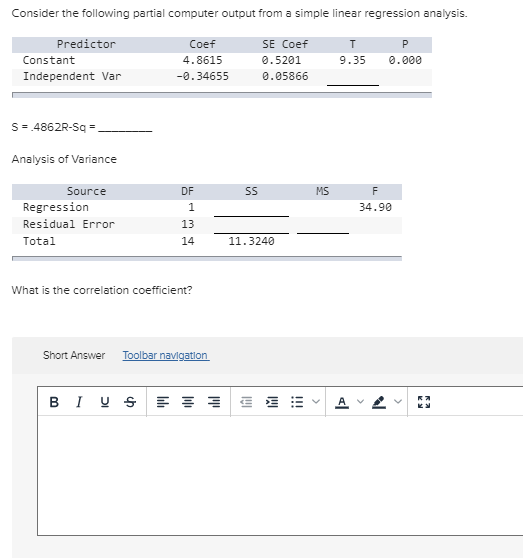Click the Independent Var row label
This screenshot has height=558, width=523.
click(72, 76)
